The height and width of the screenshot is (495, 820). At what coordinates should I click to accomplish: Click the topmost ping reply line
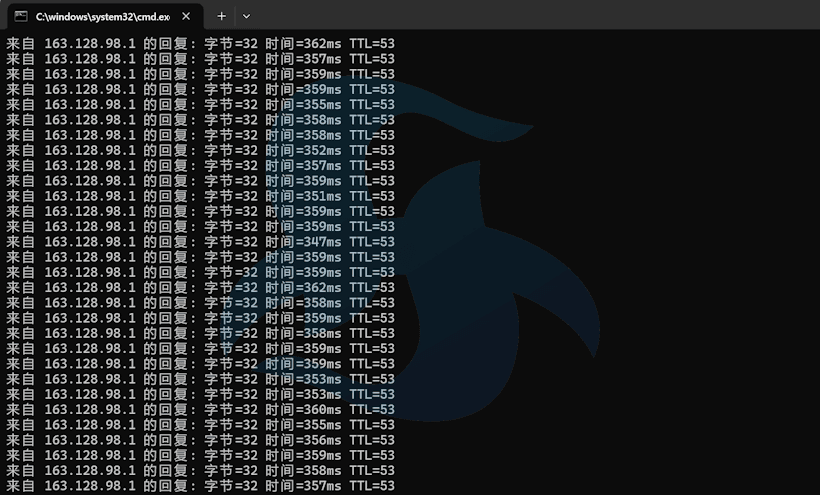click(x=200, y=44)
